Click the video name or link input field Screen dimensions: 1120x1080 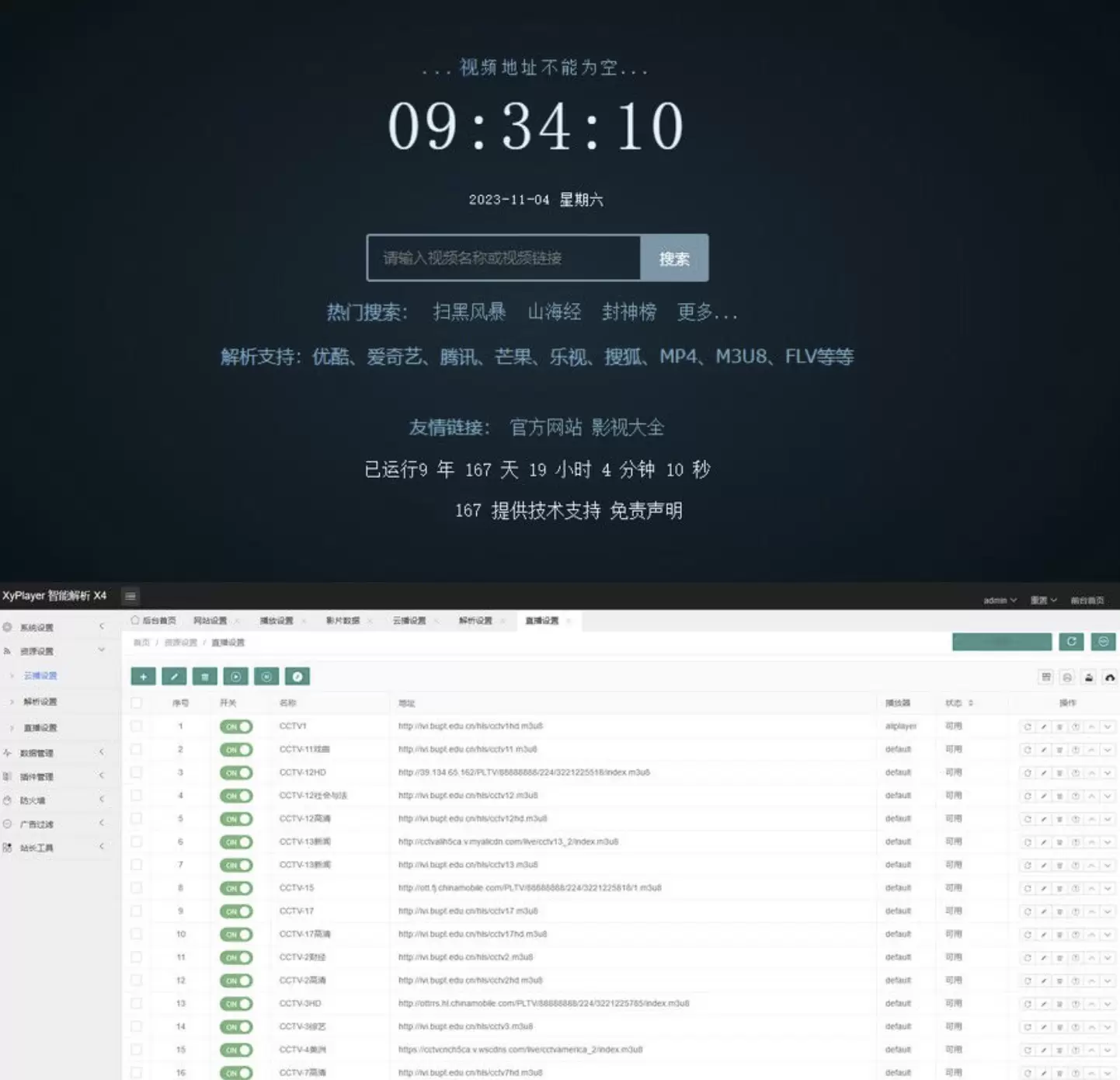click(504, 258)
